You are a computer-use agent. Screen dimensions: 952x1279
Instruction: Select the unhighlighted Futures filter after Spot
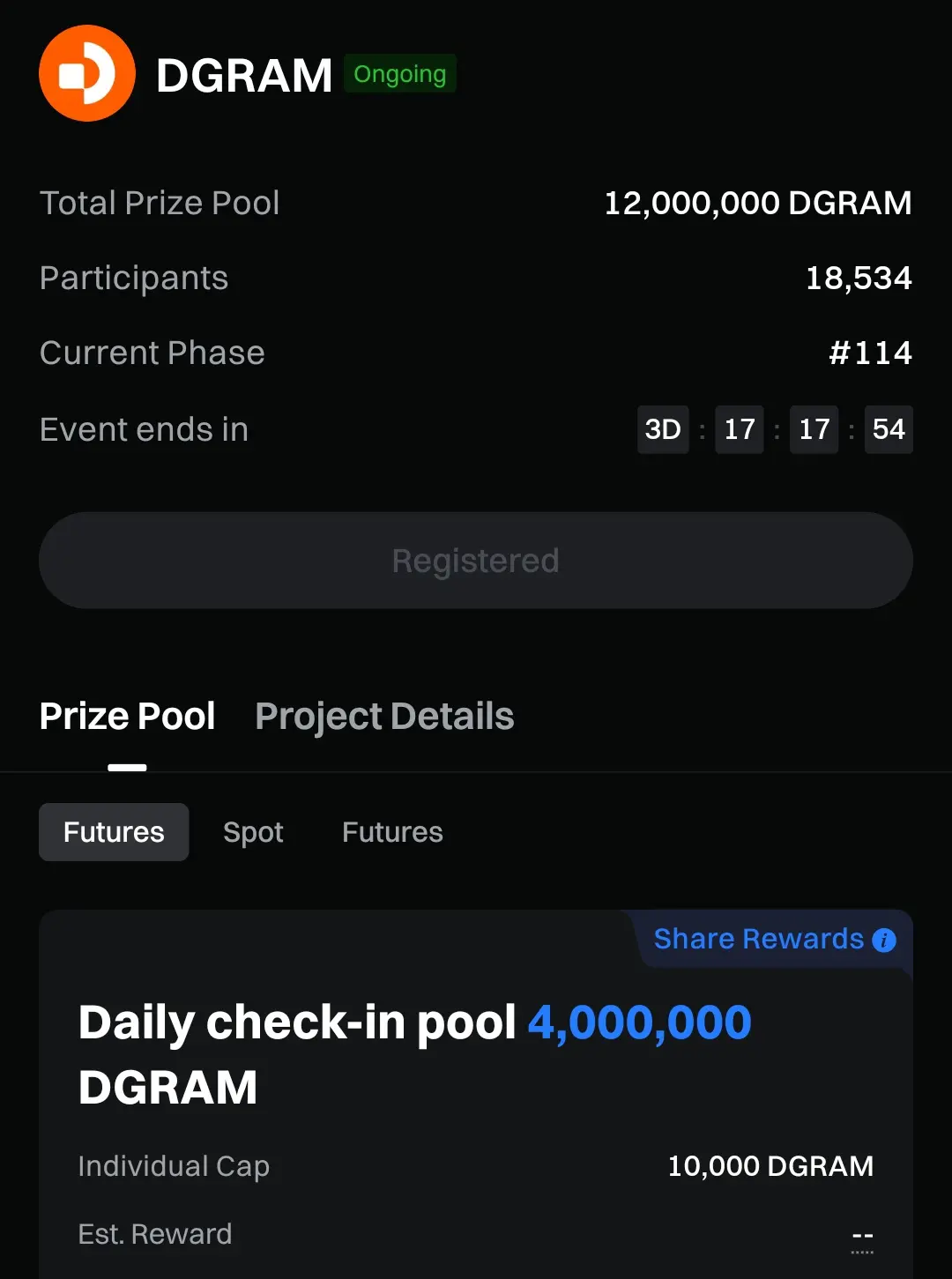coord(392,832)
